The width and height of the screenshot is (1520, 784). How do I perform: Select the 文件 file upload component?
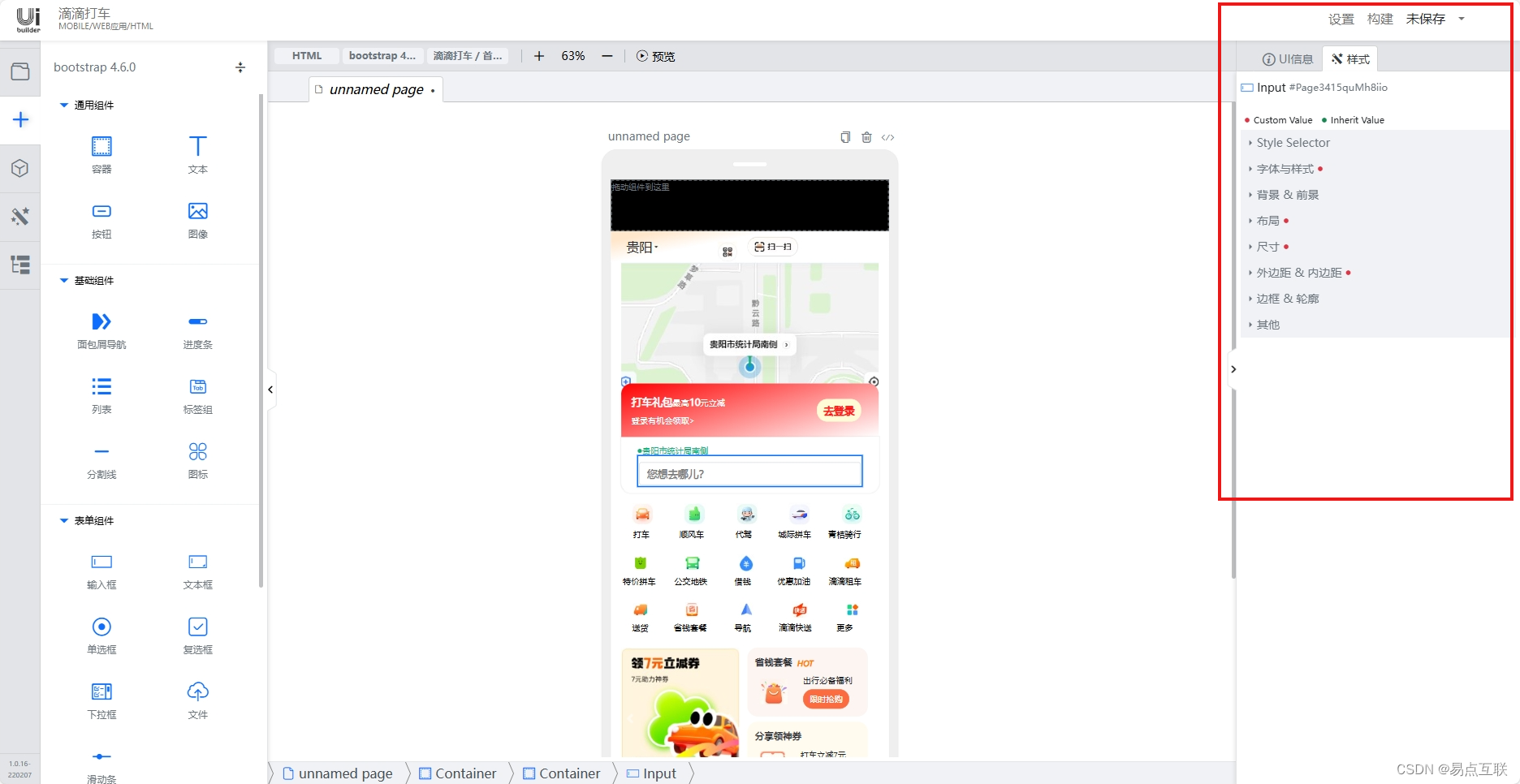pyautogui.click(x=197, y=700)
